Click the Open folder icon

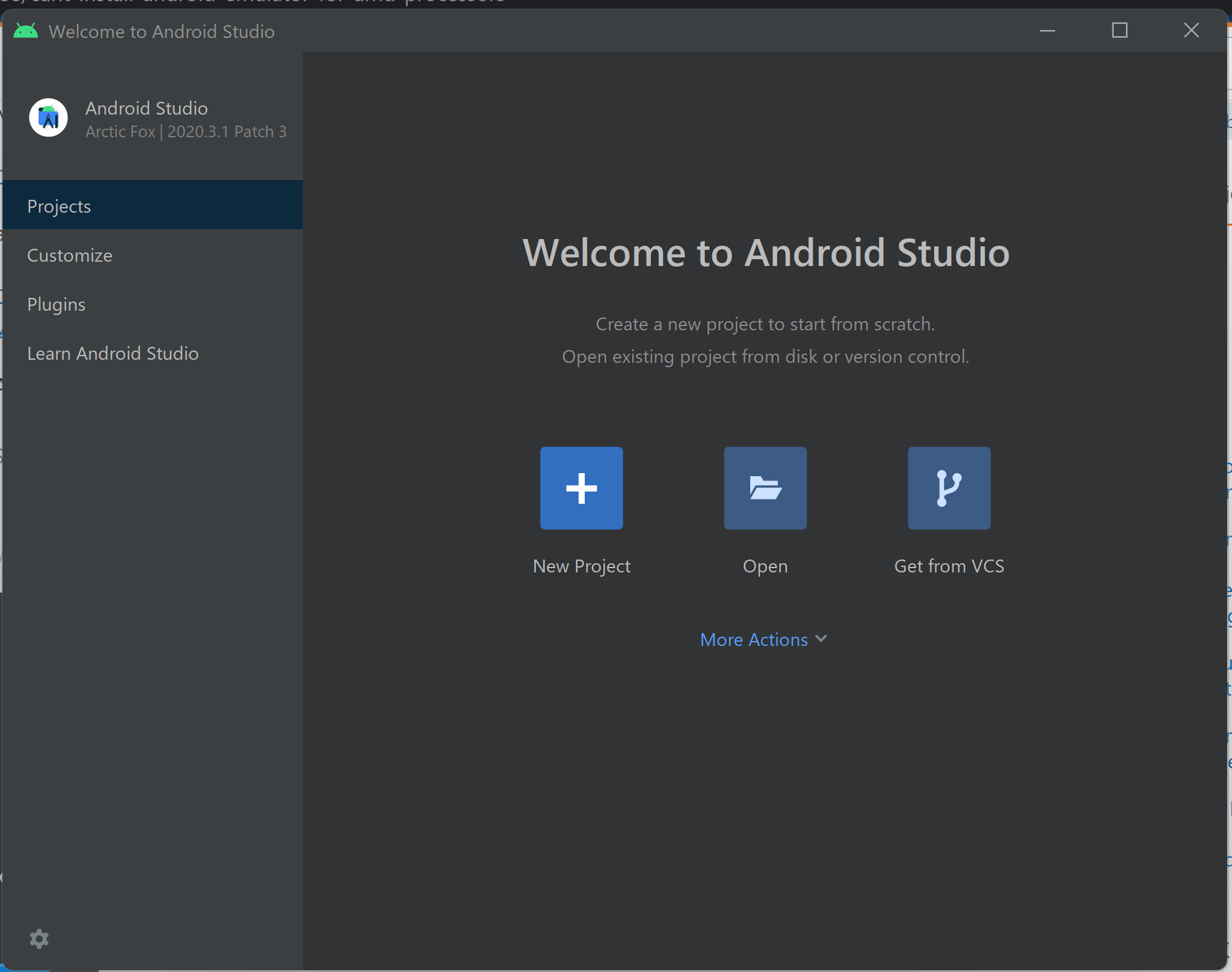click(x=765, y=488)
